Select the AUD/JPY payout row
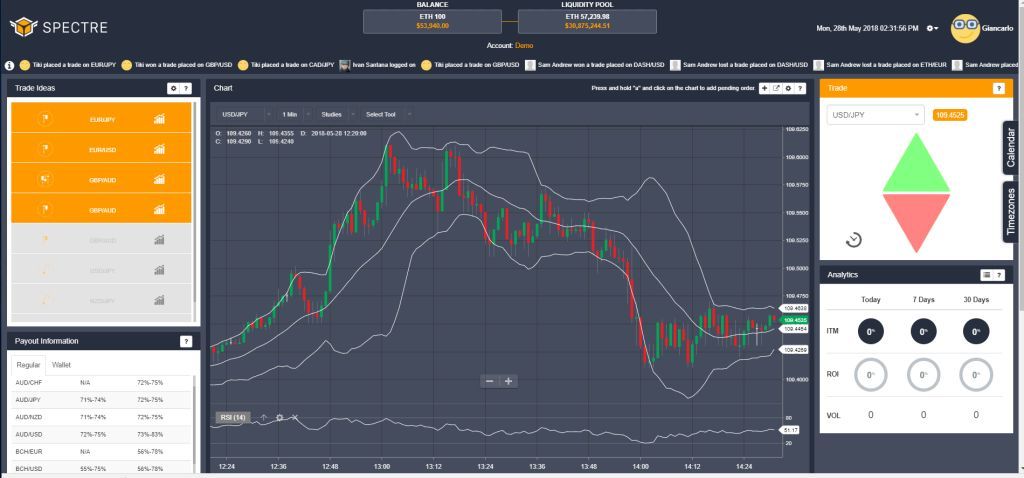Image resolution: width=1024 pixels, height=478 pixels. (x=102, y=400)
